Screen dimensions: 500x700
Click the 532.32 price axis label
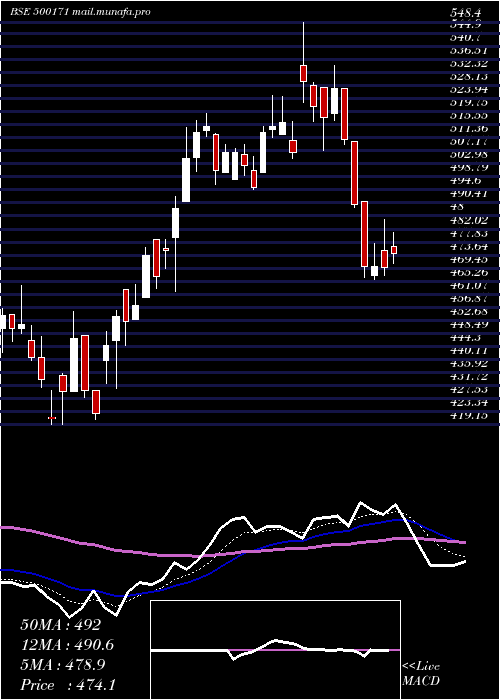(468, 64)
